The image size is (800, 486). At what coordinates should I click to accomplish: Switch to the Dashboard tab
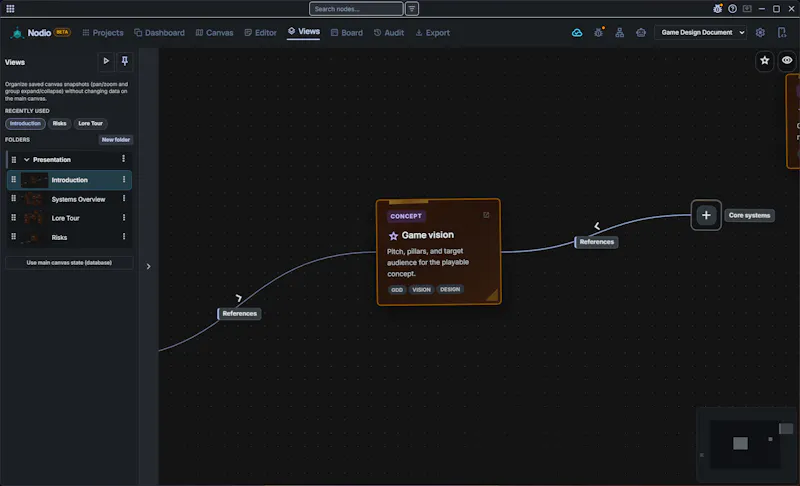click(x=159, y=33)
